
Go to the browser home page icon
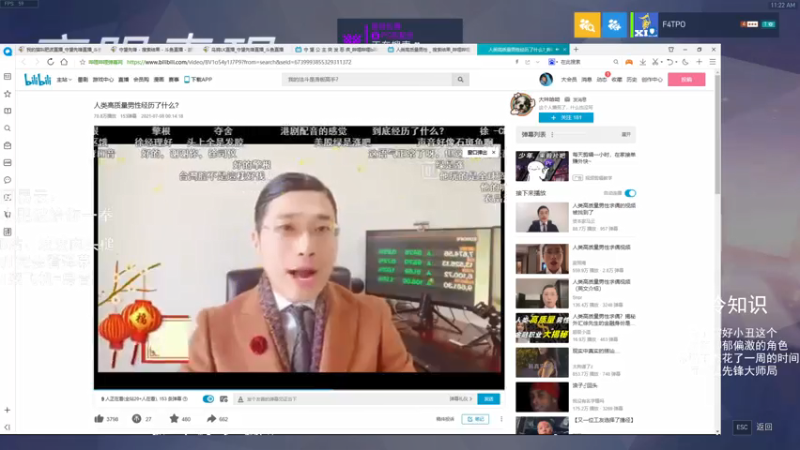(x=64, y=62)
